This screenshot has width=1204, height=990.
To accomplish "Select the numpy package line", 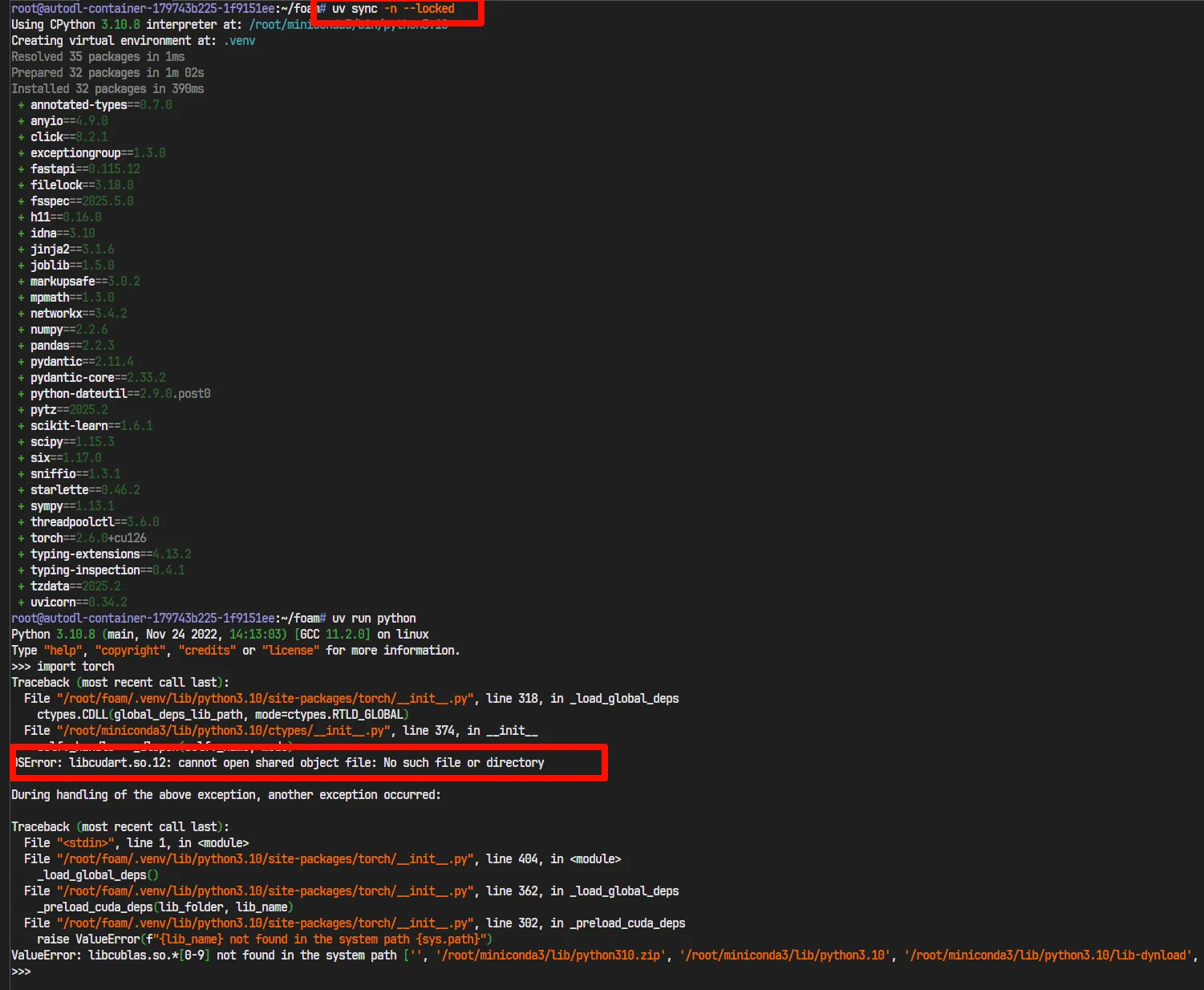I will [x=69, y=330].
